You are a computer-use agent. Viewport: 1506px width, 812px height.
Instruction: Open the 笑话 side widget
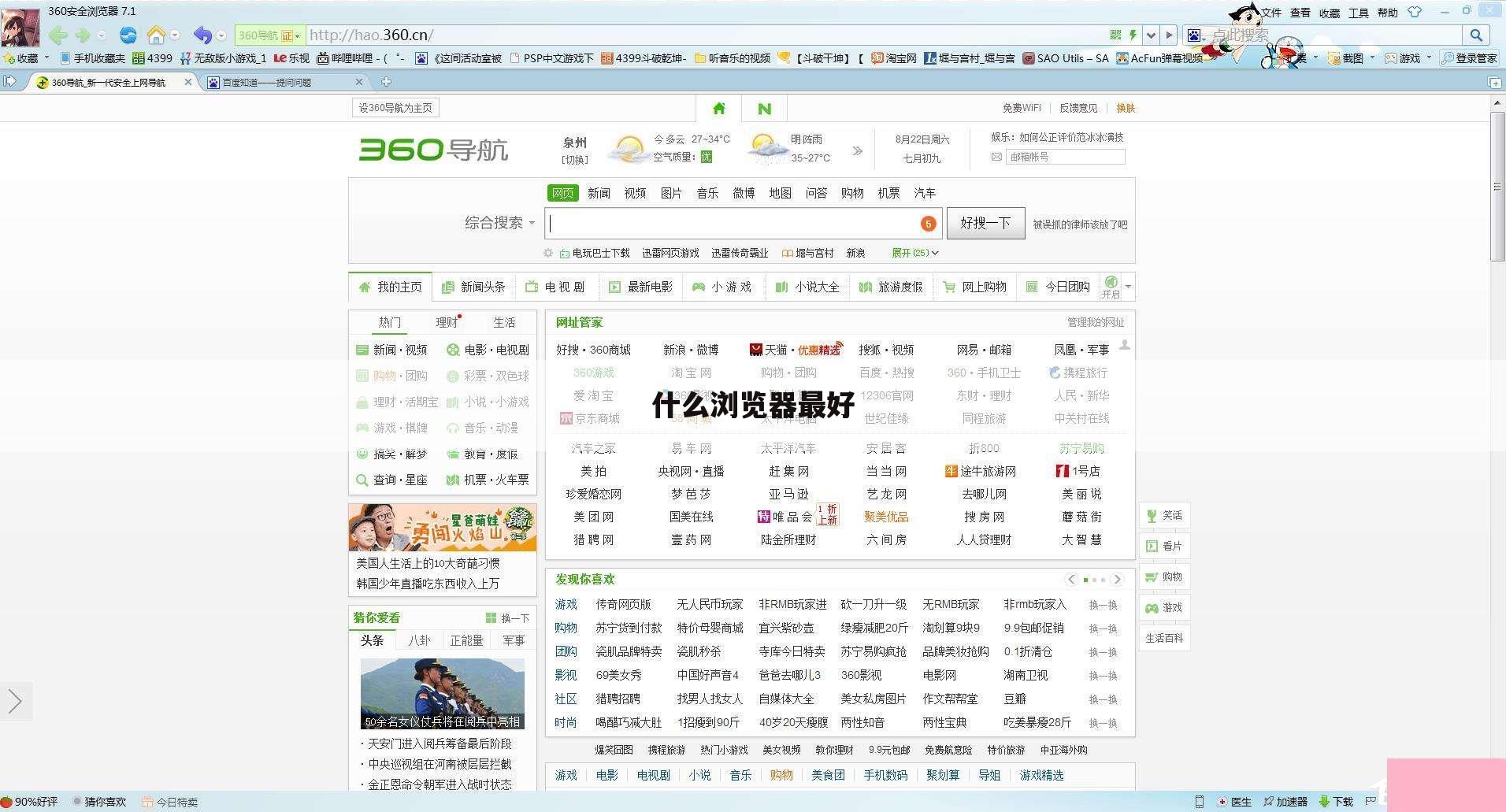[x=1164, y=515]
